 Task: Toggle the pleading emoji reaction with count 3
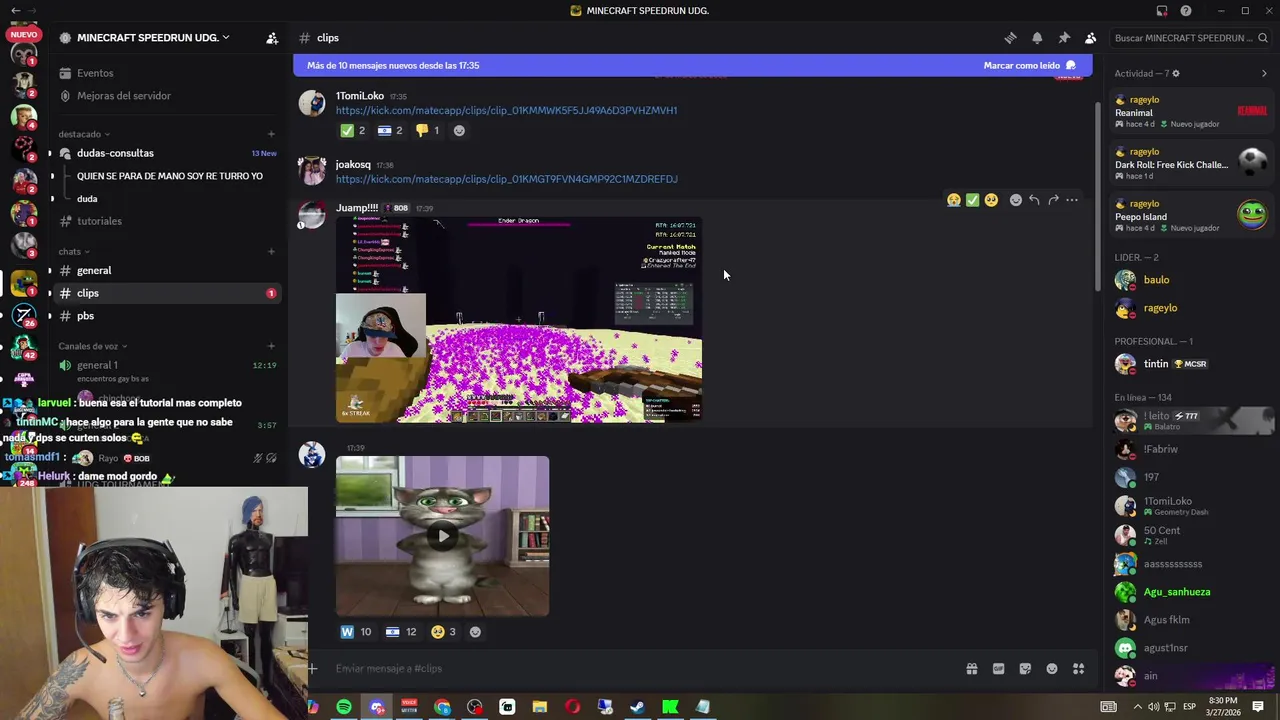[x=443, y=632]
